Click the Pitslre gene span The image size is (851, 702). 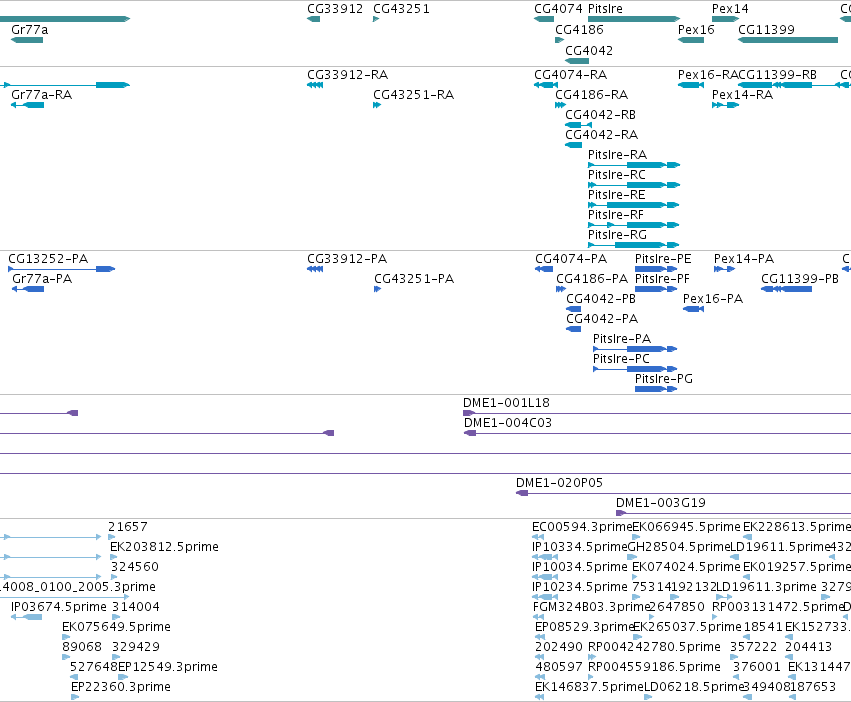click(x=634, y=19)
